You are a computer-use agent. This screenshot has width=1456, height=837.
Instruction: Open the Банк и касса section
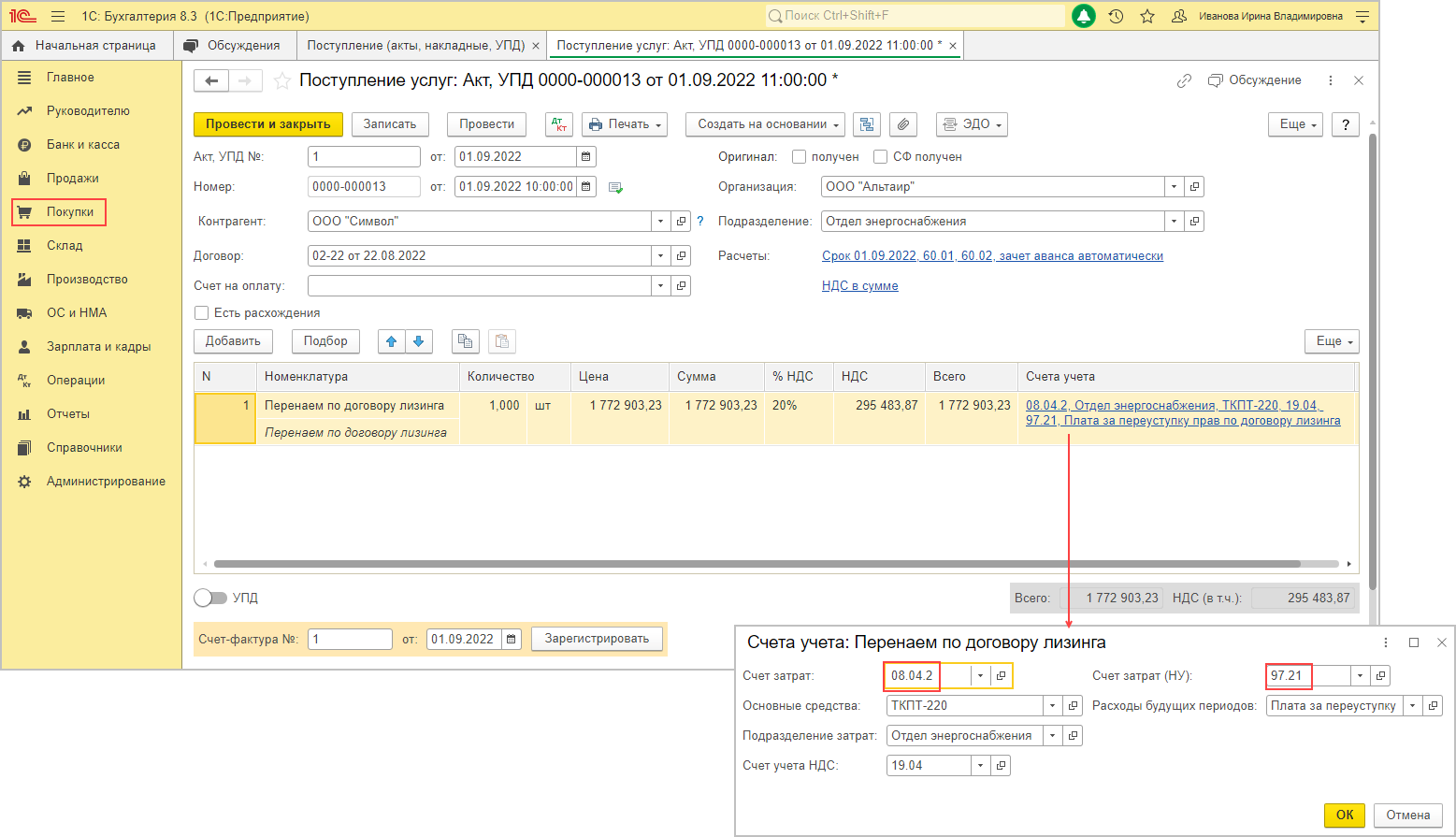coord(83,145)
